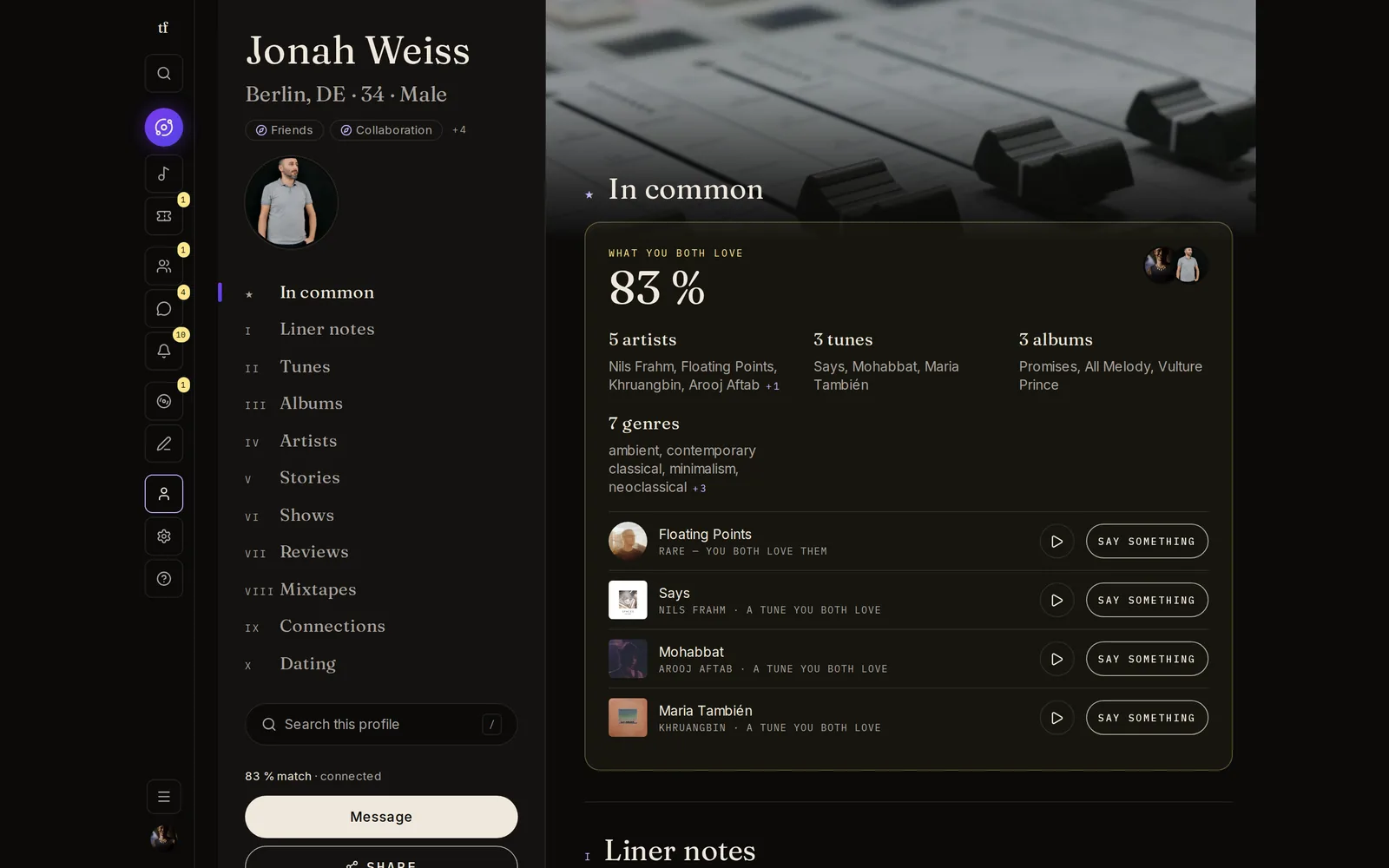Open the pencil edit icon in sidebar
Screen dimensions: 1389x868
pos(164,444)
